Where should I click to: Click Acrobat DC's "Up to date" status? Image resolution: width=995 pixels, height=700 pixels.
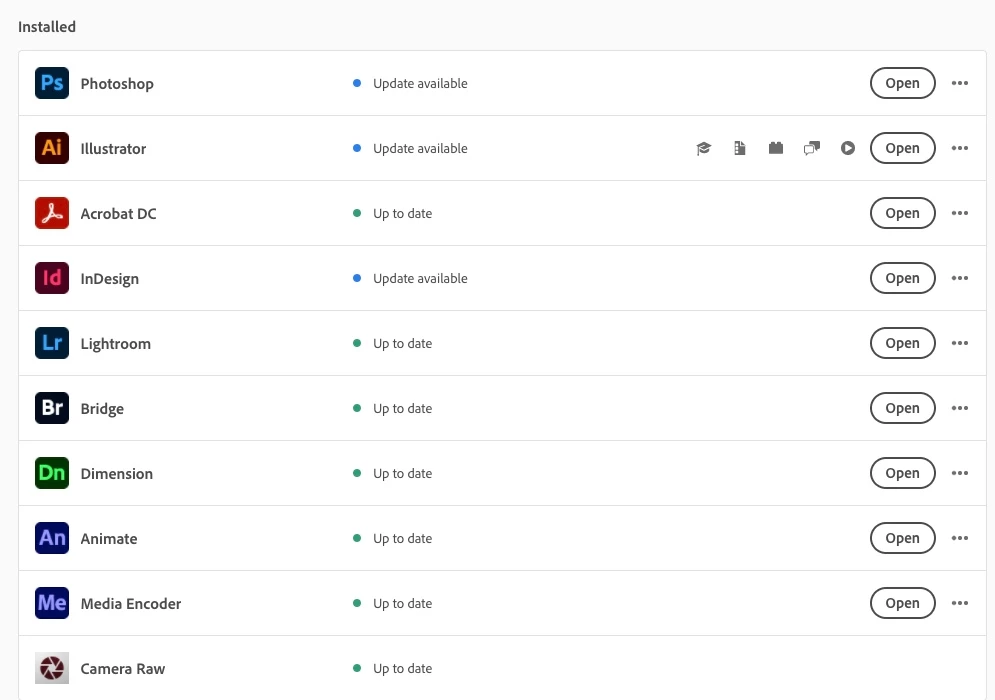tap(402, 213)
